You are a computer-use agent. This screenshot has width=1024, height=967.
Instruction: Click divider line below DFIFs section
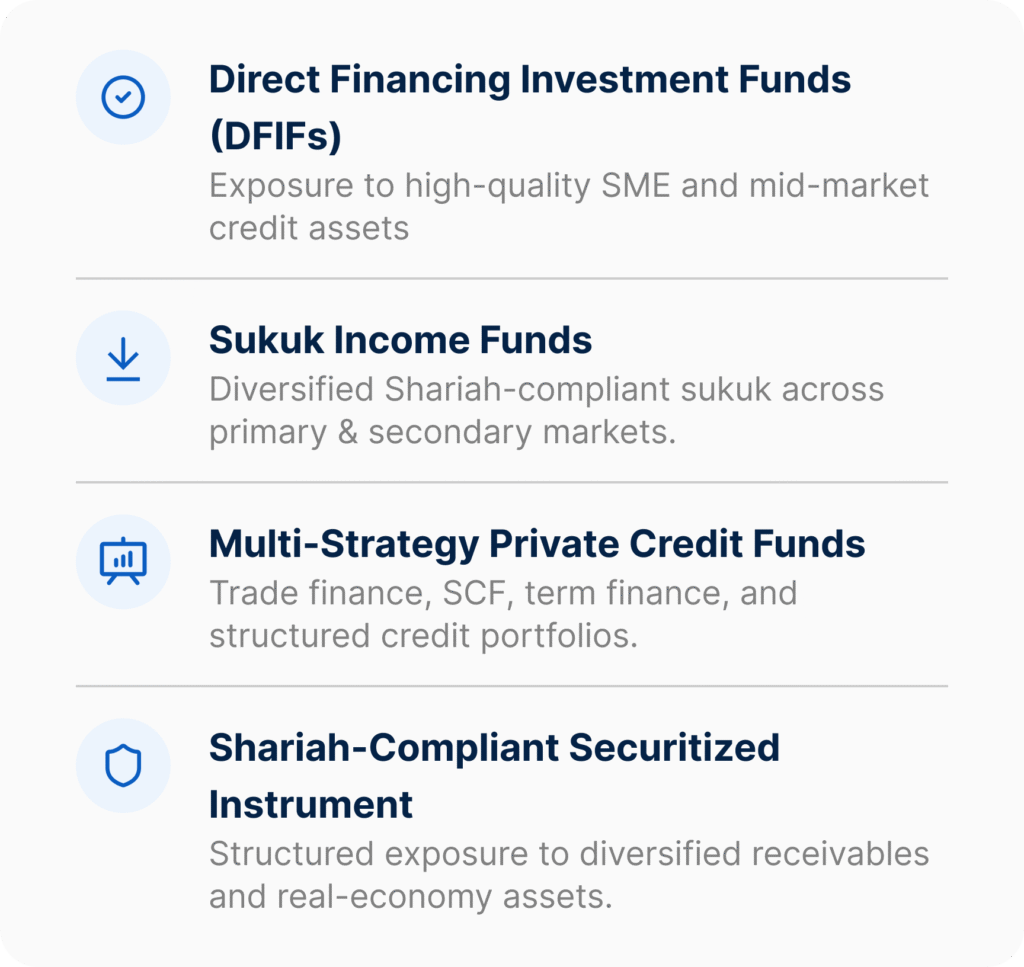(512, 278)
